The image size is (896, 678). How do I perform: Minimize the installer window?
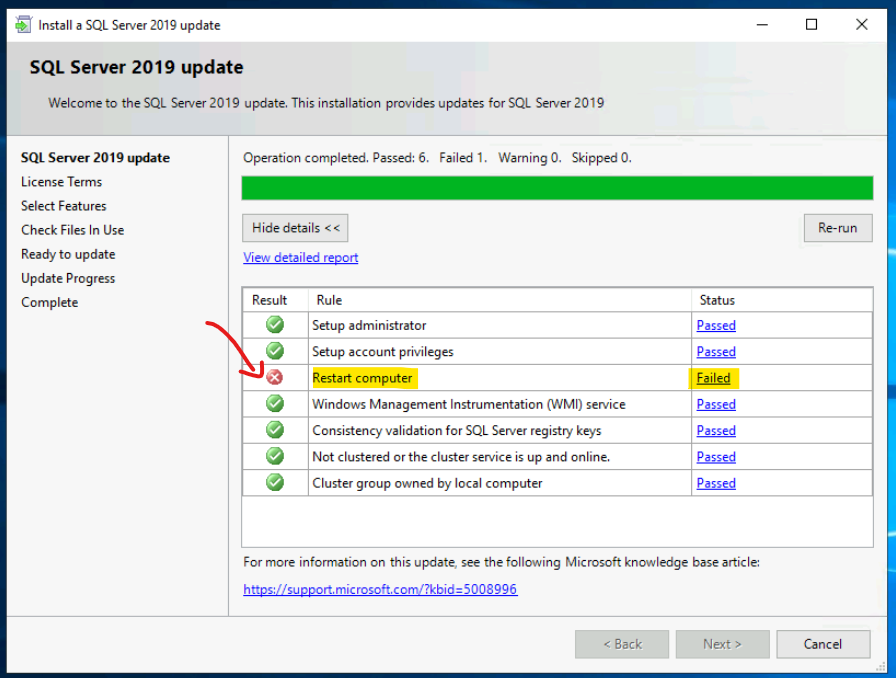pyautogui.click(x=762, y=25)
